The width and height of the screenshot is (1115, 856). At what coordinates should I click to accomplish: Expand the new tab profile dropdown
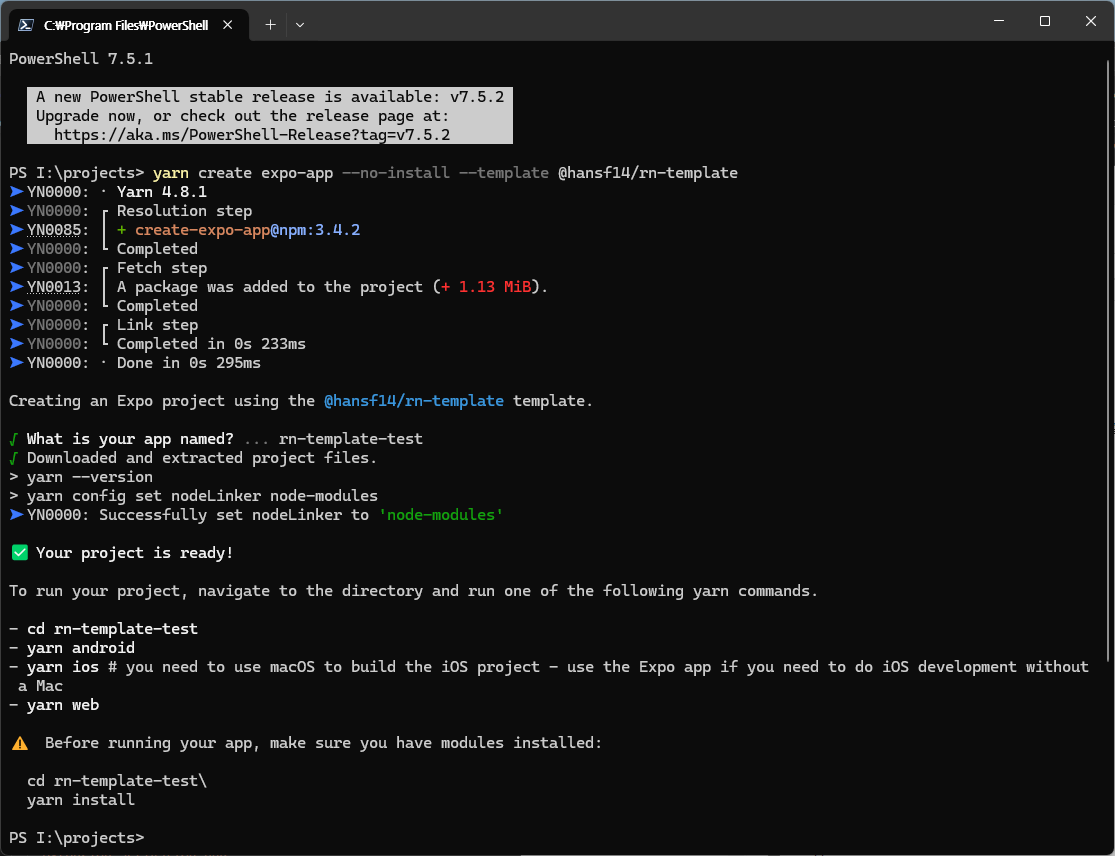tap(300, 25)
